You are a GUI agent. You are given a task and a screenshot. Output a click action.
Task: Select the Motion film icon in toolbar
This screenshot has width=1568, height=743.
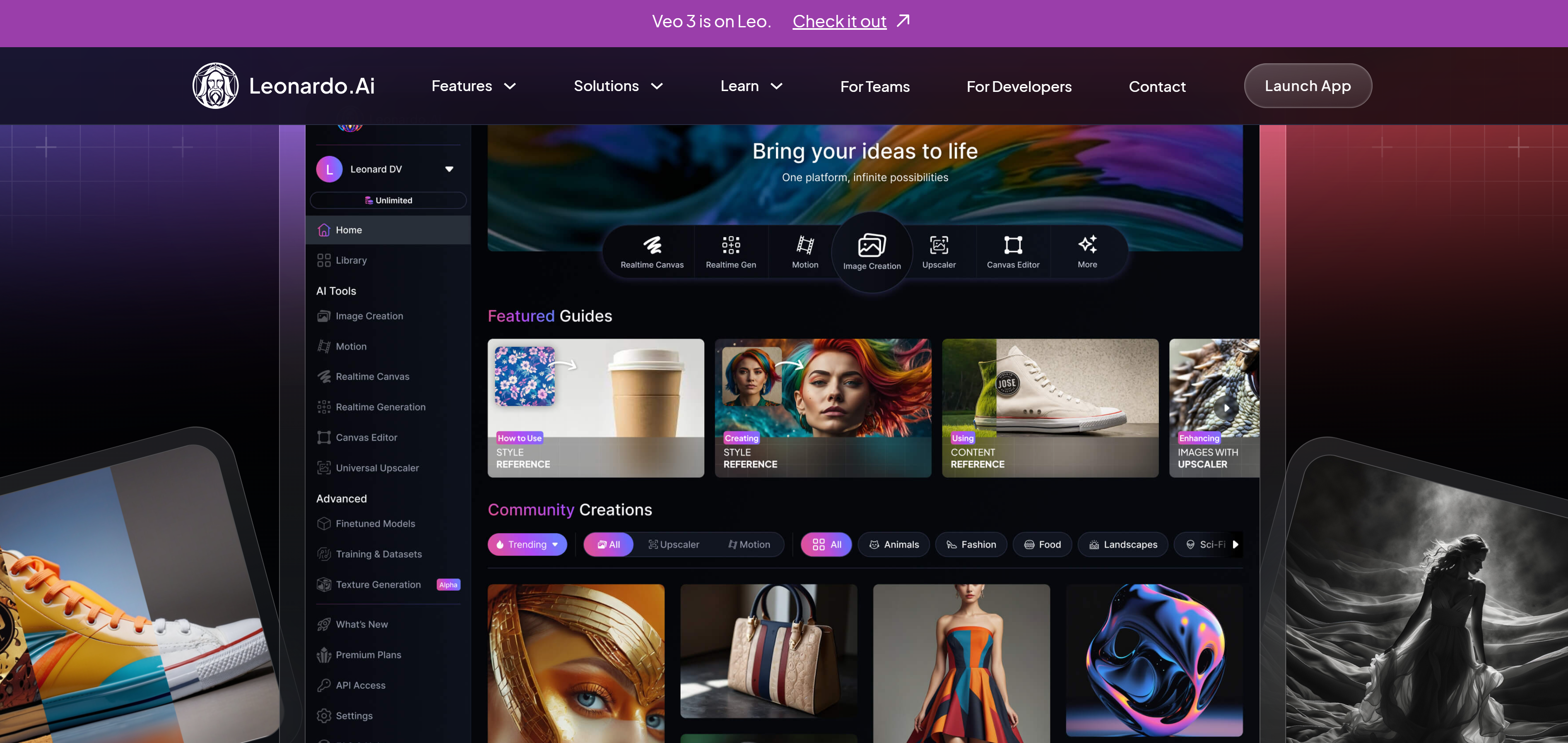coord(804,245)
